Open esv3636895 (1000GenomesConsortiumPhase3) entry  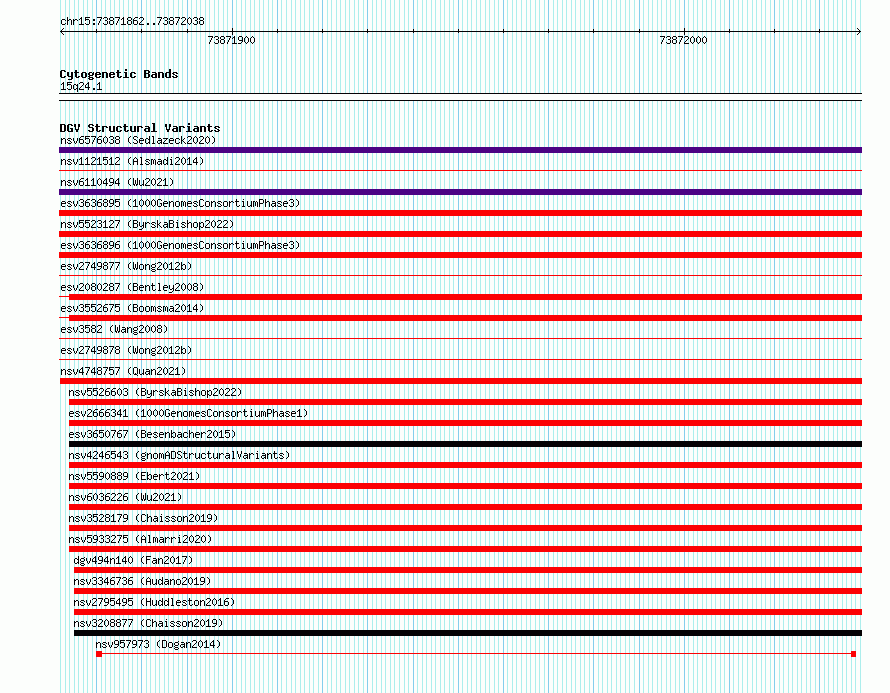[x=180, y=203]
